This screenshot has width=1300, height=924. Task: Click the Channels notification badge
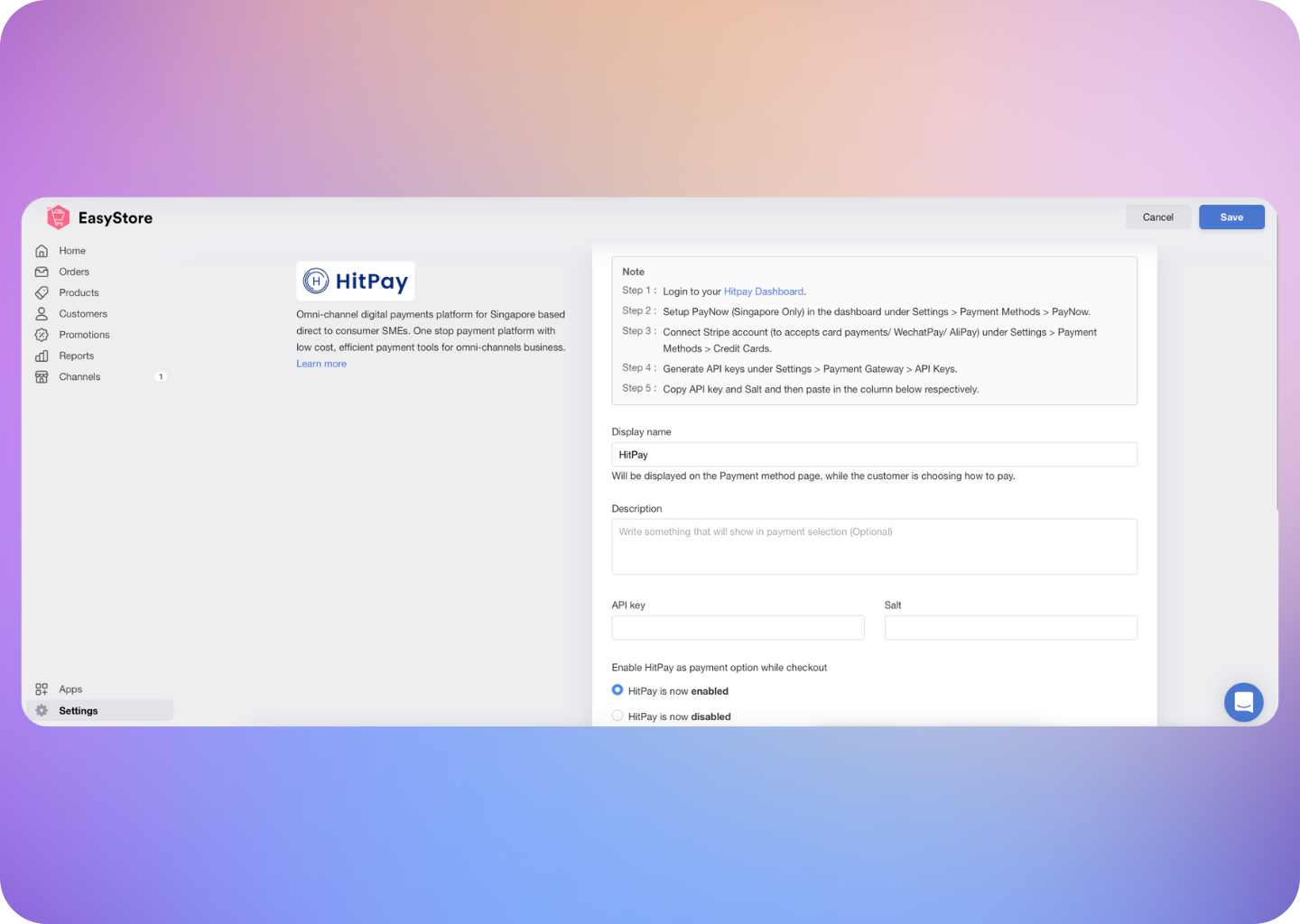(x=161, y=377)
